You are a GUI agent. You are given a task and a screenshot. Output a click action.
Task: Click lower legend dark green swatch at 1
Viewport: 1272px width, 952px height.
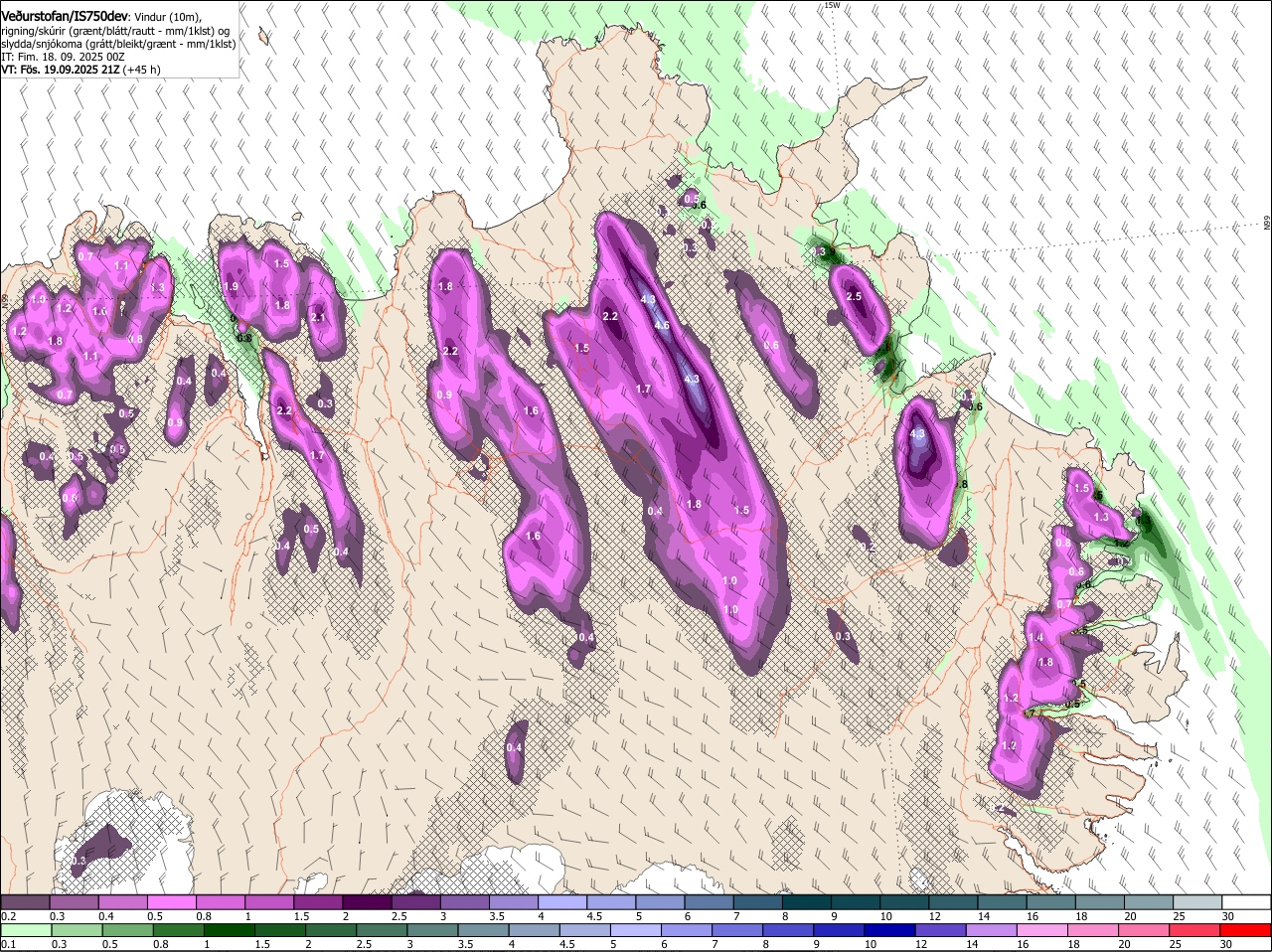(229, 930)
